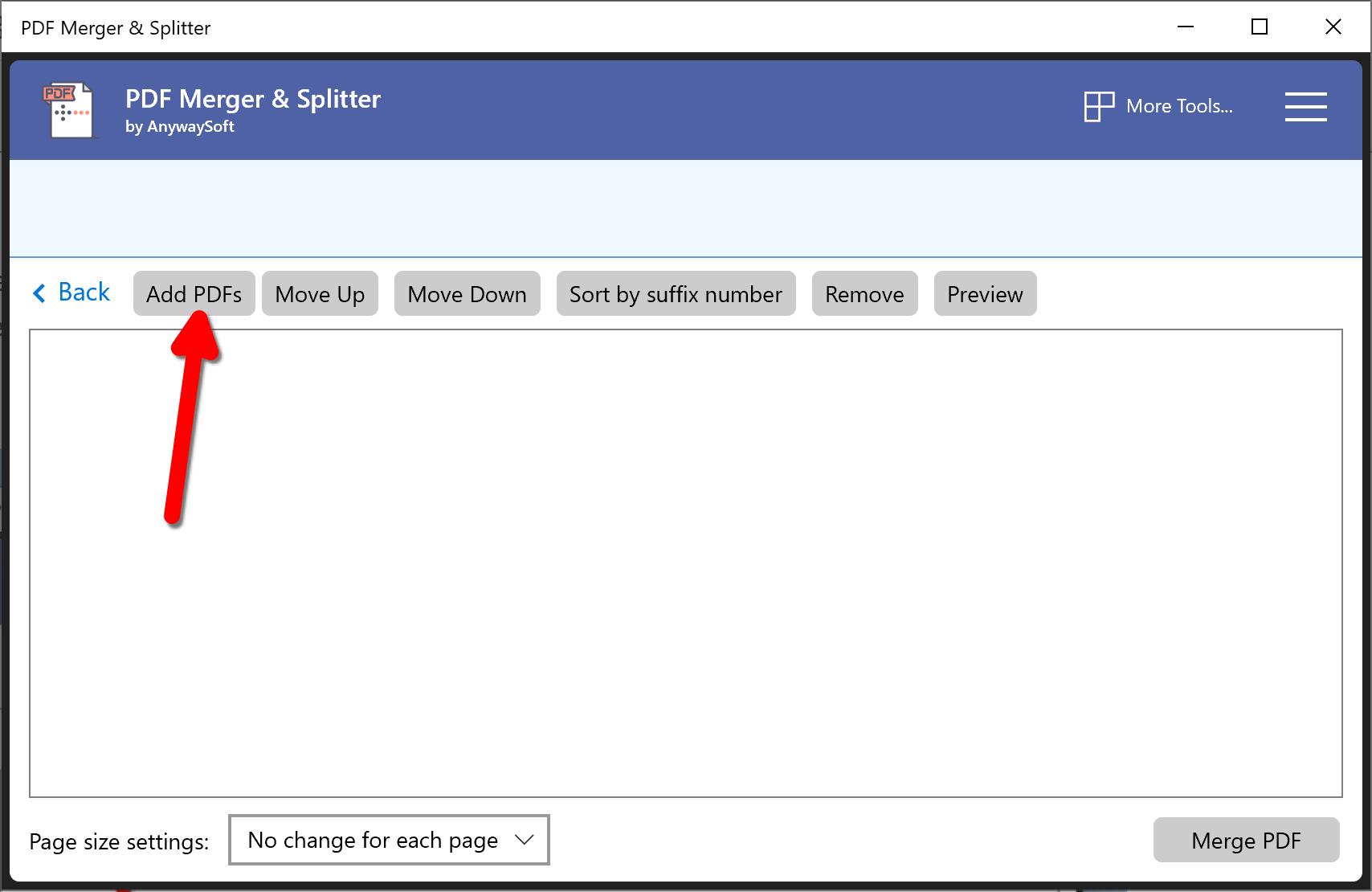Click the PDF Merger & Splitter title text
This screenshot has width=1372, height=892.
252,98
